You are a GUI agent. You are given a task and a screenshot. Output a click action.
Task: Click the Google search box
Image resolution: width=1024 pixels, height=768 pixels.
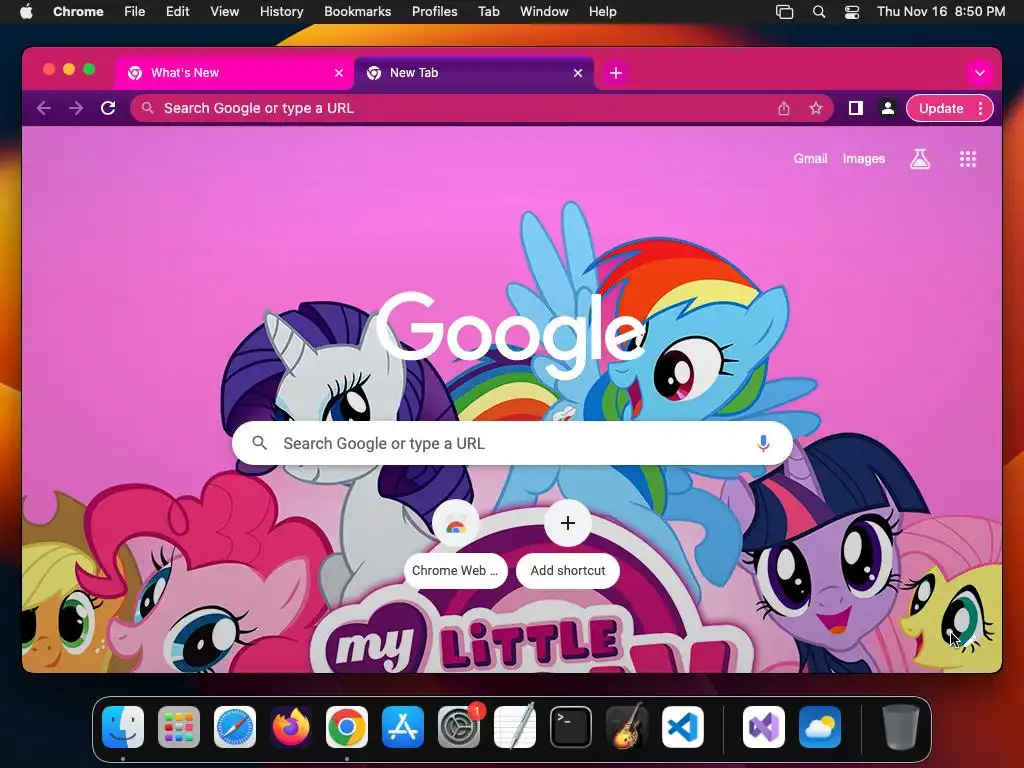click(x=512, y=443)
